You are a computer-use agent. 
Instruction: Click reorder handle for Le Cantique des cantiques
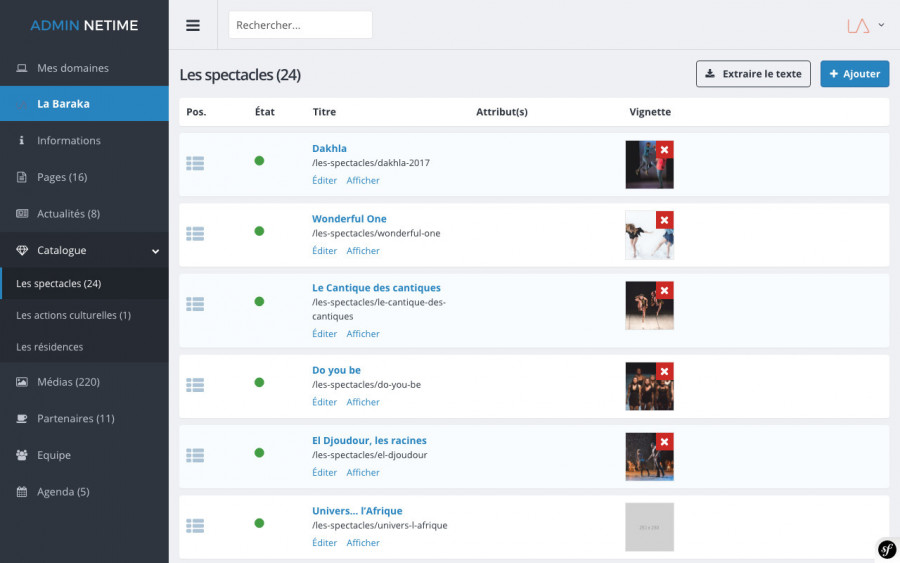click(195, 304)
